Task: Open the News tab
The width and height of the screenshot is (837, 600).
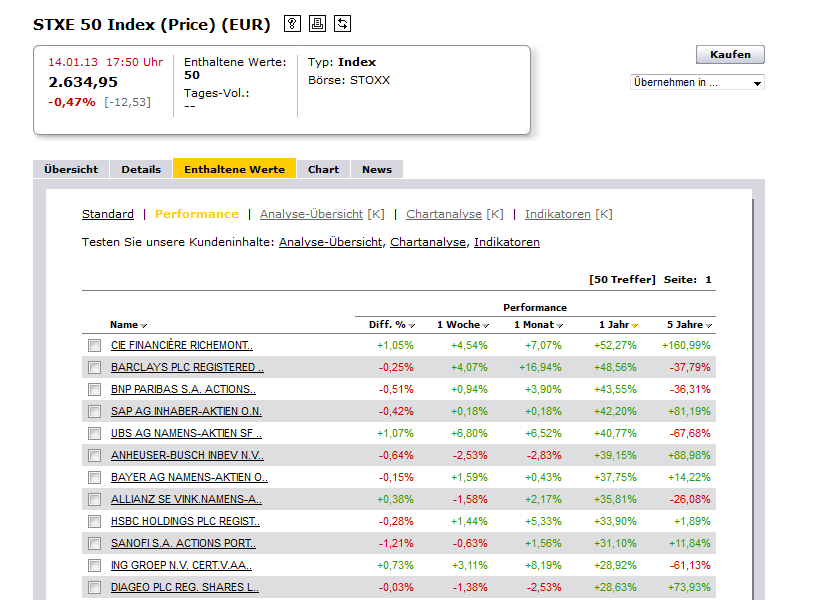Action: point(377,169)
